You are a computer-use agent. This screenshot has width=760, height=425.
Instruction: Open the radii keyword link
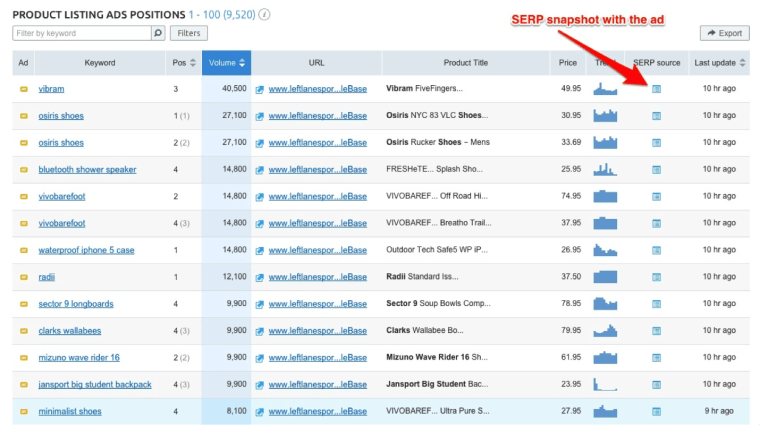tap(47, 277)
